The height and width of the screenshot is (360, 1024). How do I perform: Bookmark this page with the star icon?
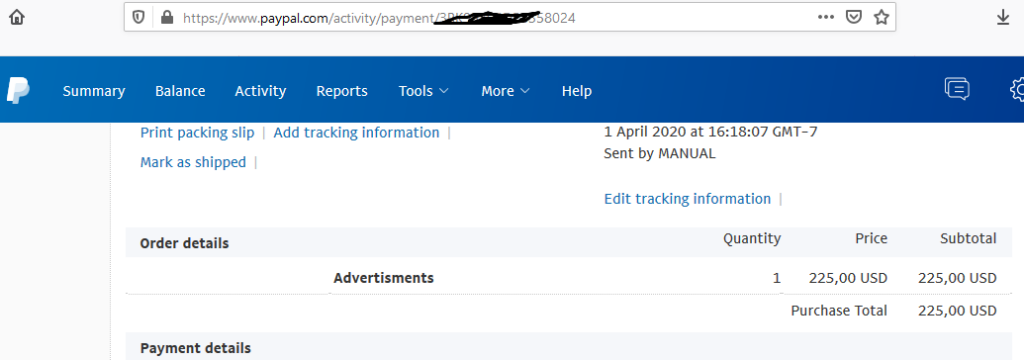[881, 18]
